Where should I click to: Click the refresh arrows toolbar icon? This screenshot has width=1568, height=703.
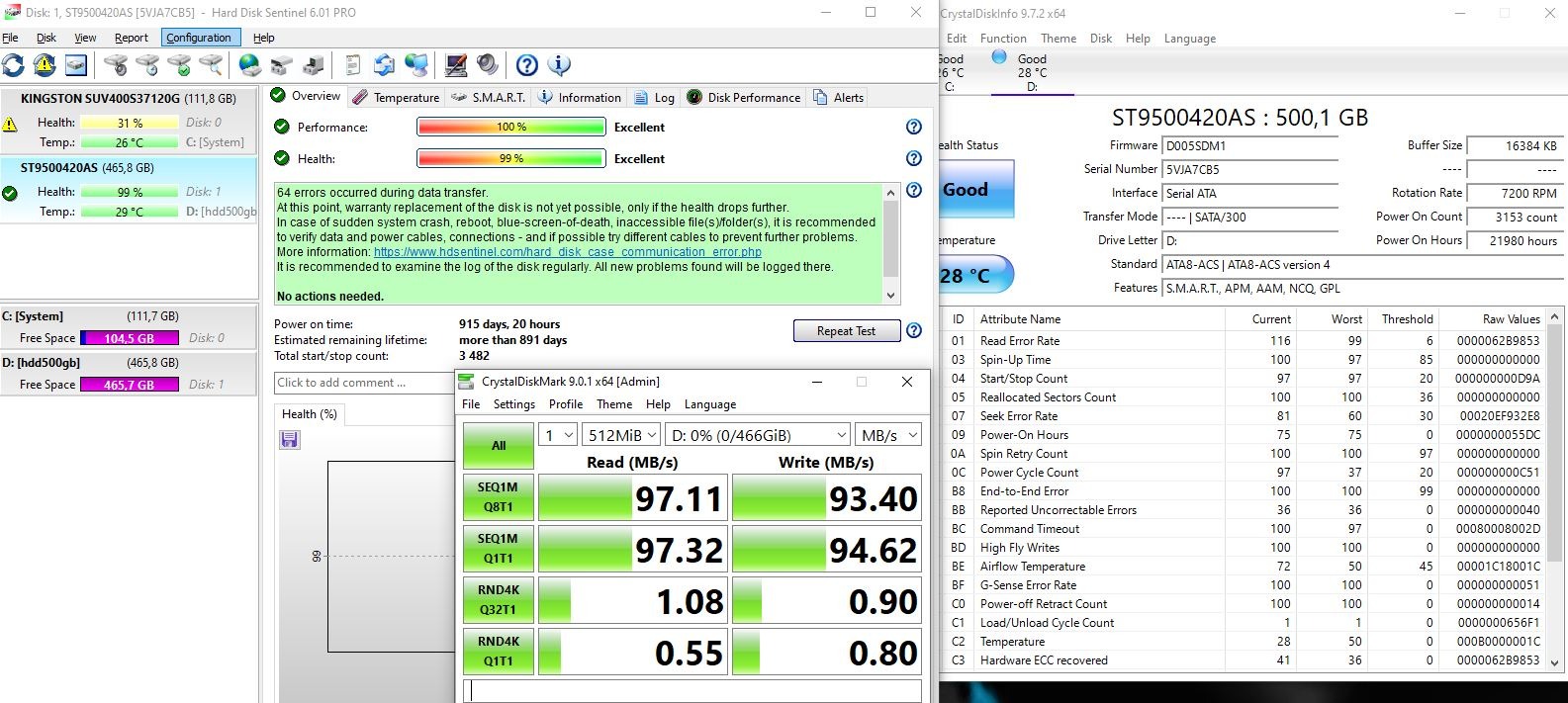pyautogui.click(x=13, y=65)
